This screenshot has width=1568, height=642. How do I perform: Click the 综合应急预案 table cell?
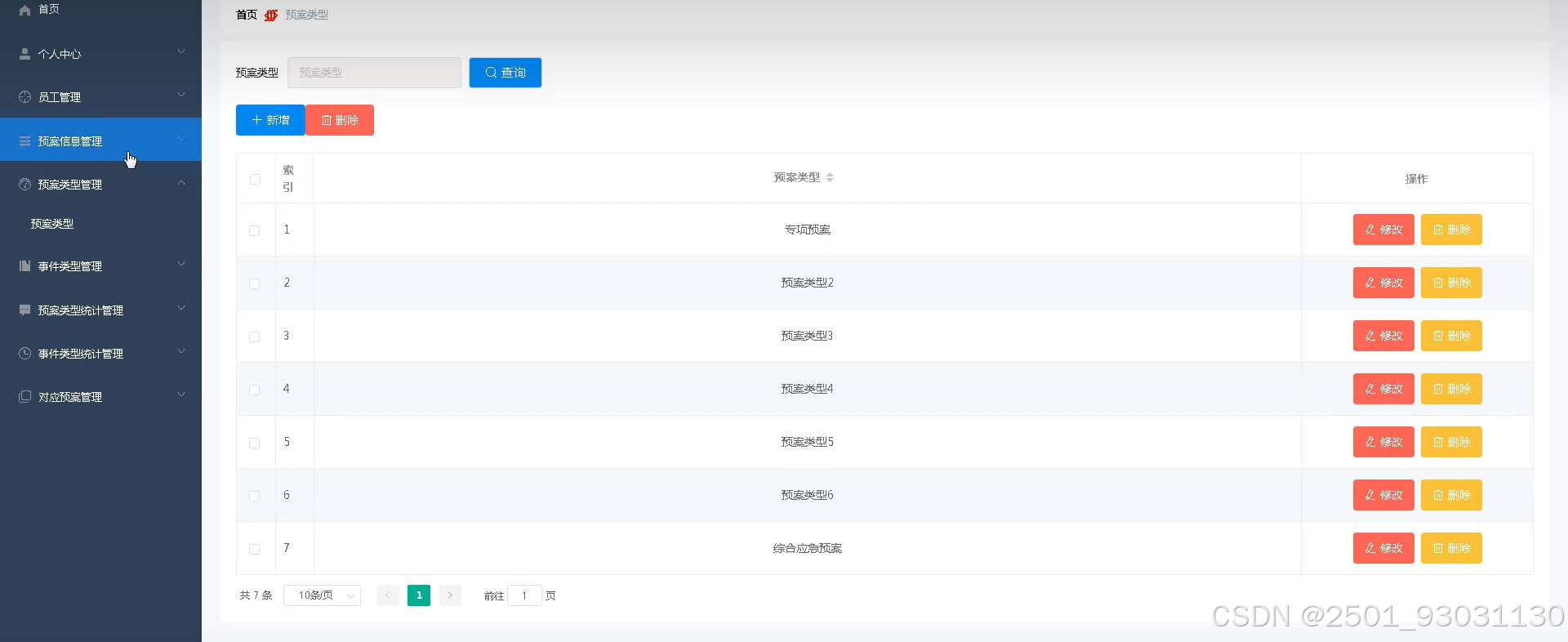(x=807, y=548)
